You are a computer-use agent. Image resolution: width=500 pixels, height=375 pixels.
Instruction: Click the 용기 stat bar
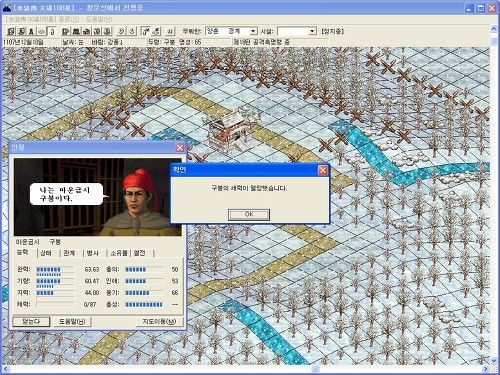144,293
